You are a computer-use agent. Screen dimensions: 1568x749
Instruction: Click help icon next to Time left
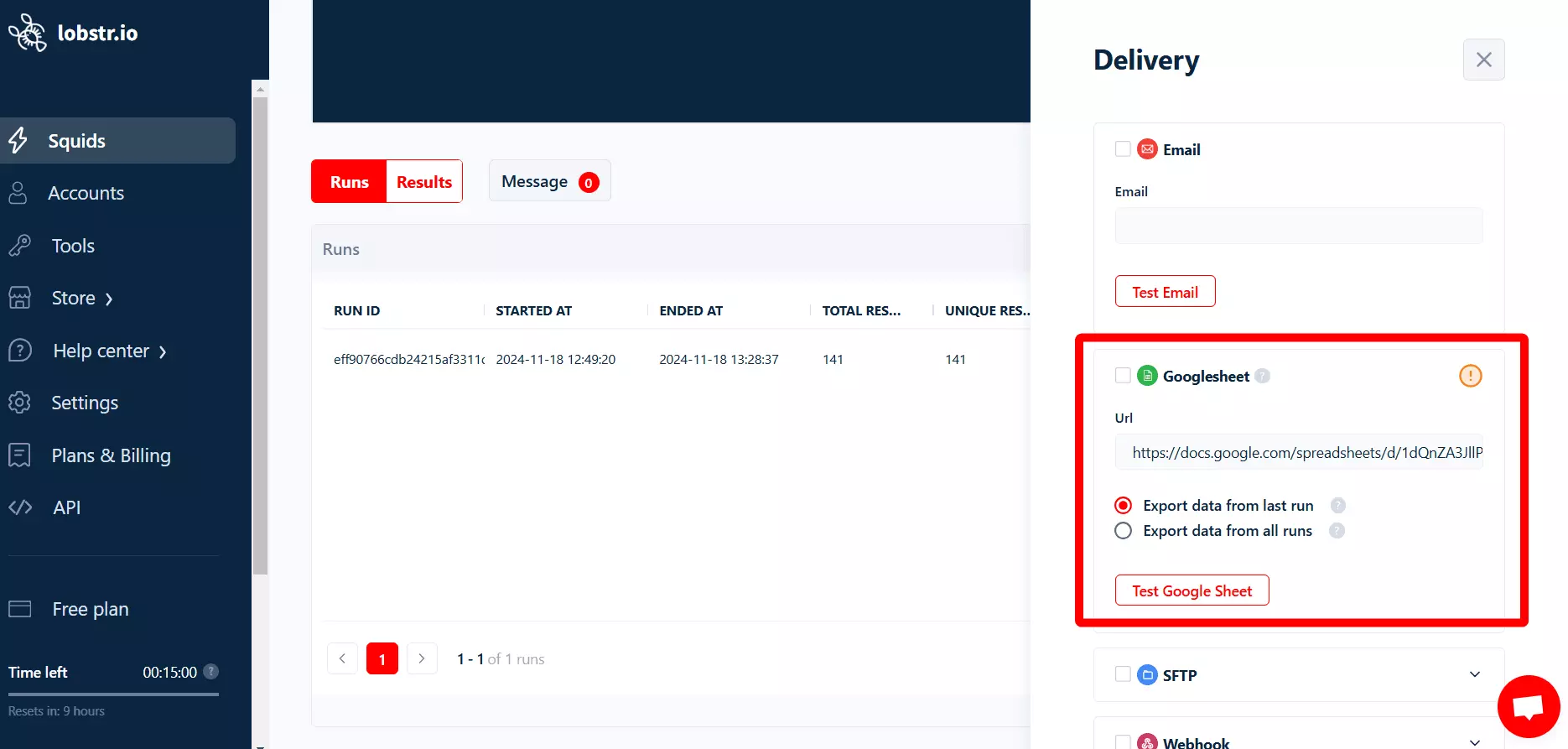211,672
